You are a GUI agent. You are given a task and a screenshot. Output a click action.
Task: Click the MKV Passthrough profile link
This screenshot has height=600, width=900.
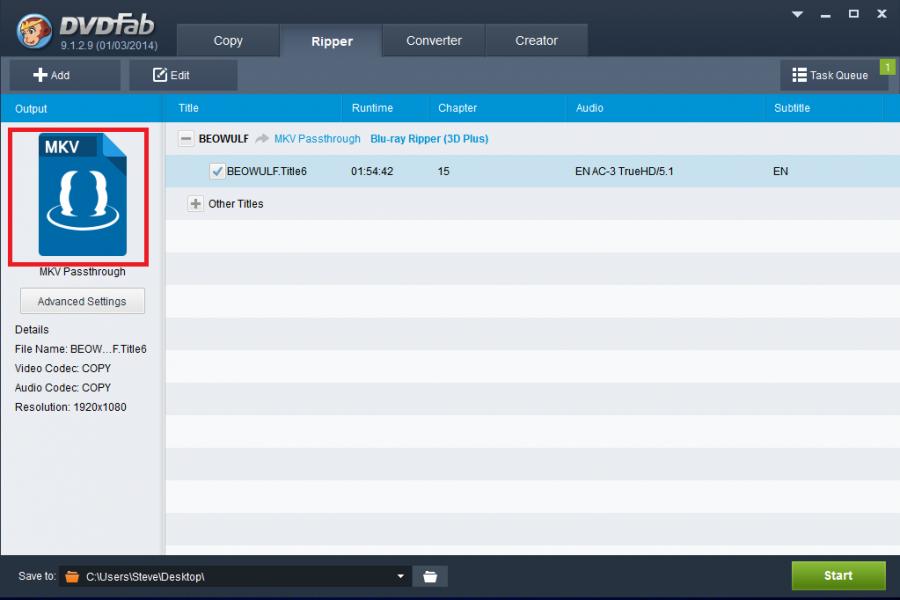click(x=317, y=139)
